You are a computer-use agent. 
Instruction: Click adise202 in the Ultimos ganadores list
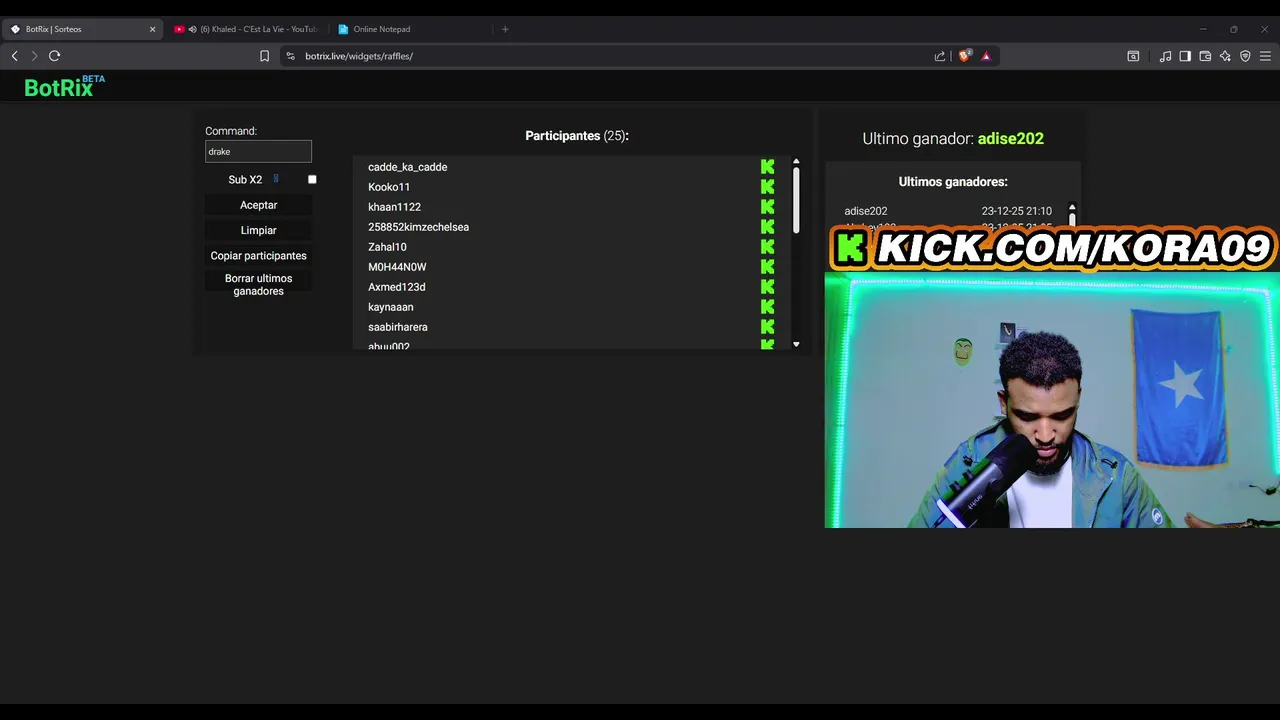coord(865,211)
